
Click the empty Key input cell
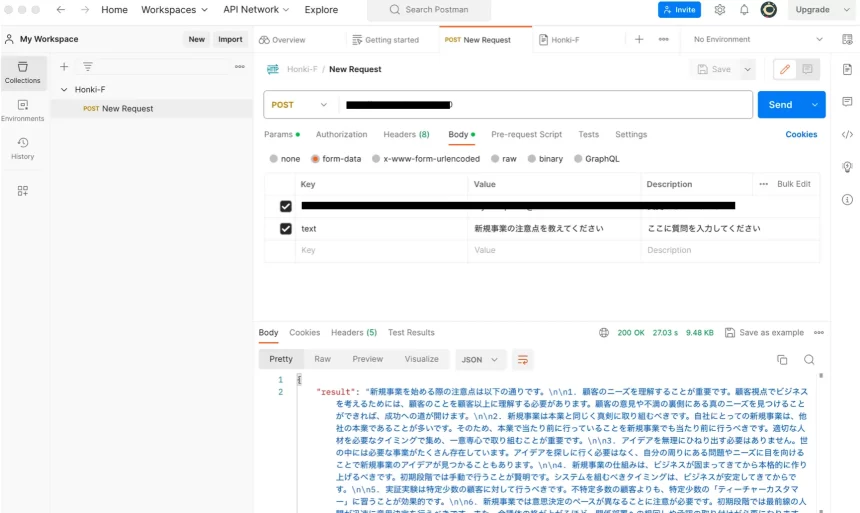point(381,250)
